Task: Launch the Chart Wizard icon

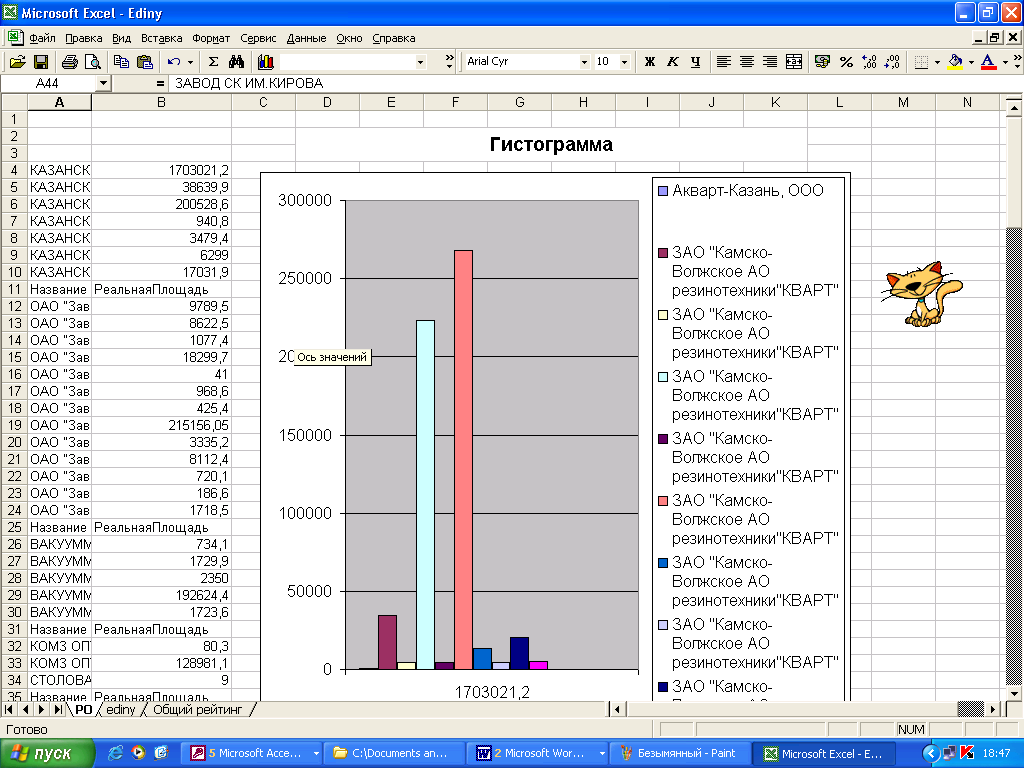Action: [x=266, y=62]
